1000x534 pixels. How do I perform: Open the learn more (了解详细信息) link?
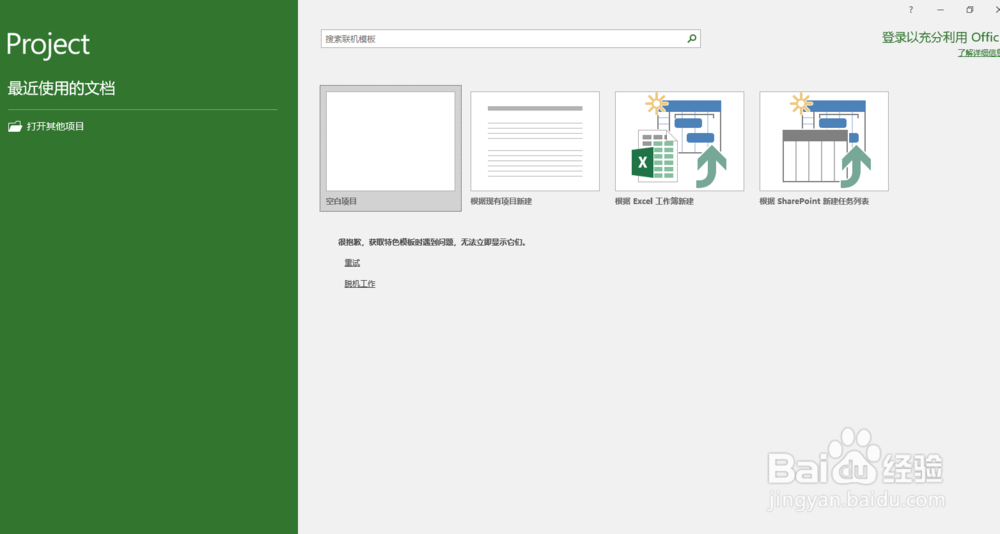pyautogui.click(x=978, y=53)
